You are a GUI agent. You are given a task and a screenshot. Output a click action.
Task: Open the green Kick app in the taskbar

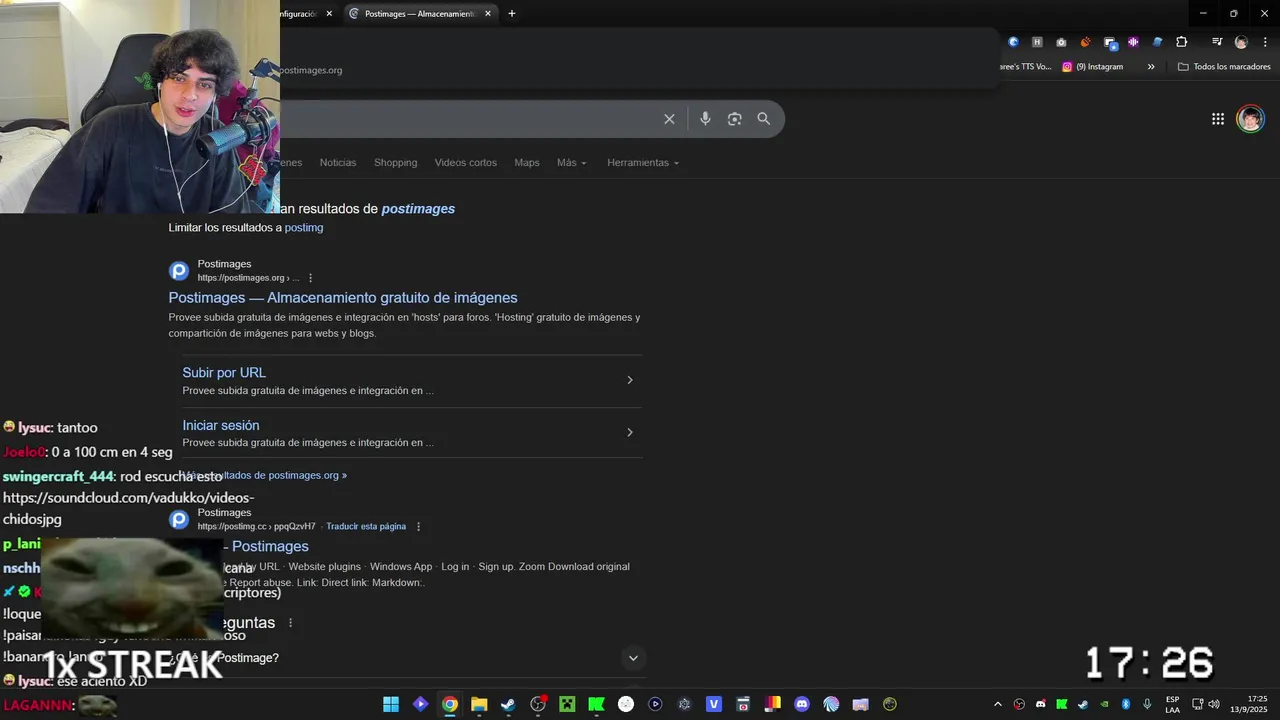pos(596,704)
